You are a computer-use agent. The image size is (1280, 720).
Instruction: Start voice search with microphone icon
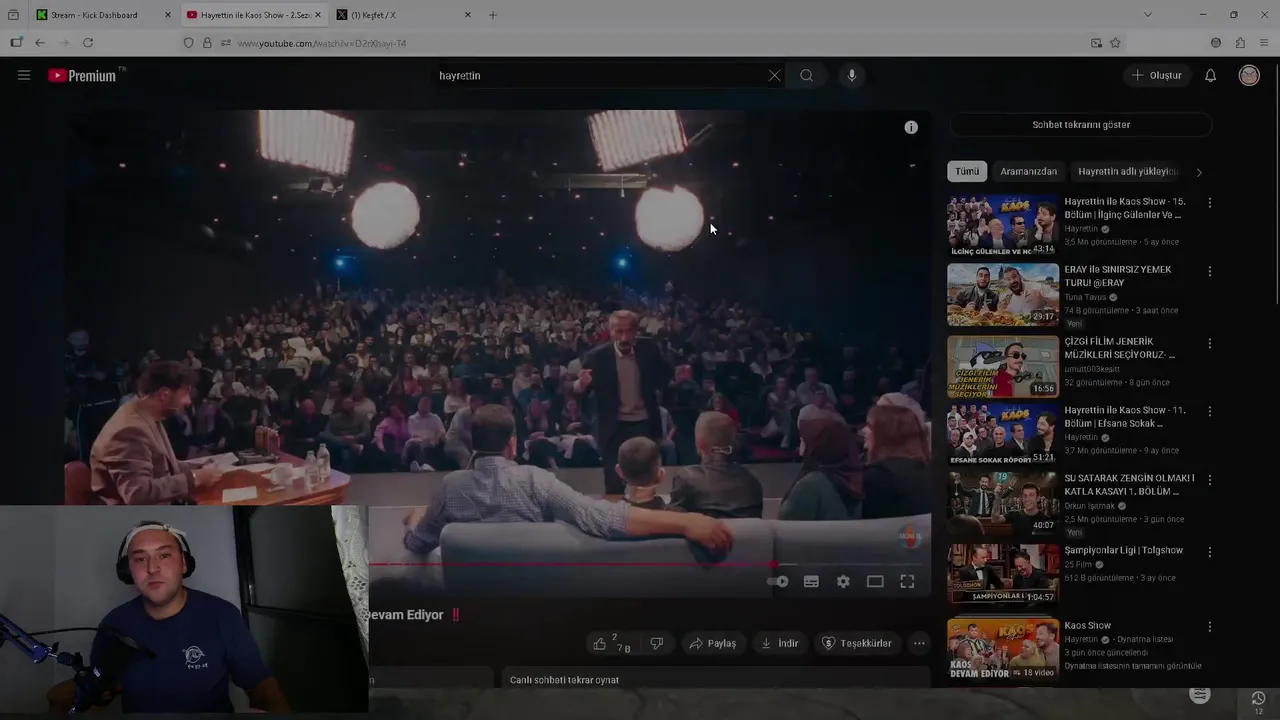pos(851,75)
